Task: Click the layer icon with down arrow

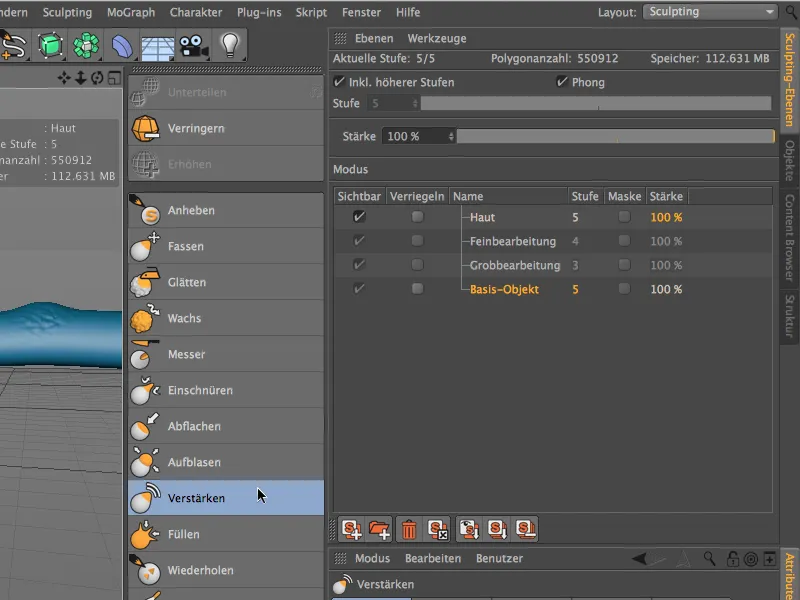Action: pos(497,530)
